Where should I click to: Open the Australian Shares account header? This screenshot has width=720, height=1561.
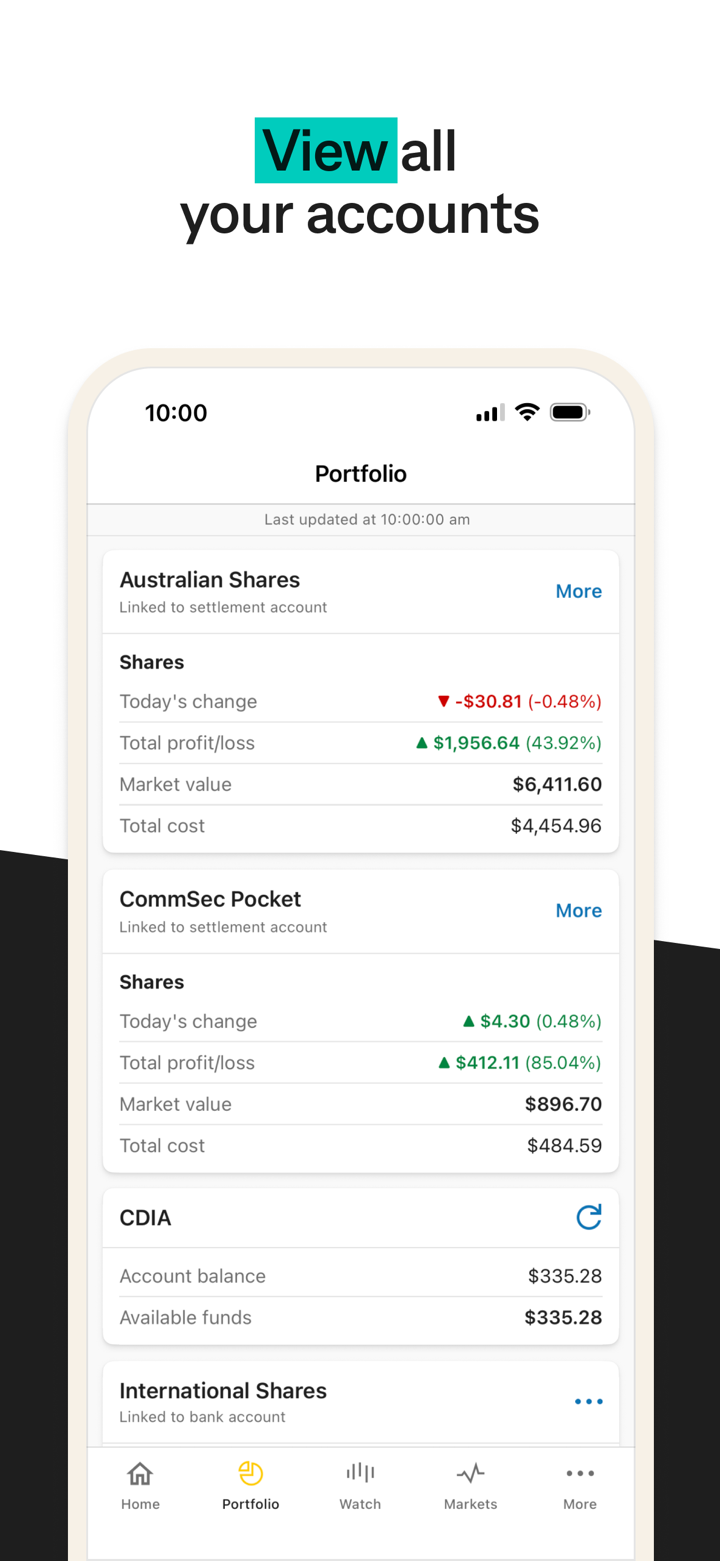[x=210, y=581]
